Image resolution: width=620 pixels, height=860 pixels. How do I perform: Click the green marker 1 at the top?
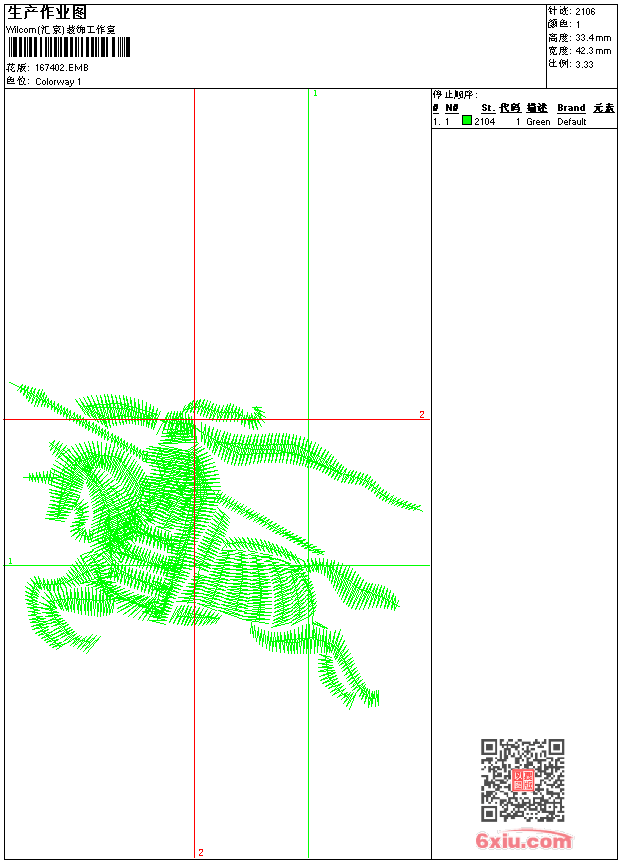tap(315, 93)
